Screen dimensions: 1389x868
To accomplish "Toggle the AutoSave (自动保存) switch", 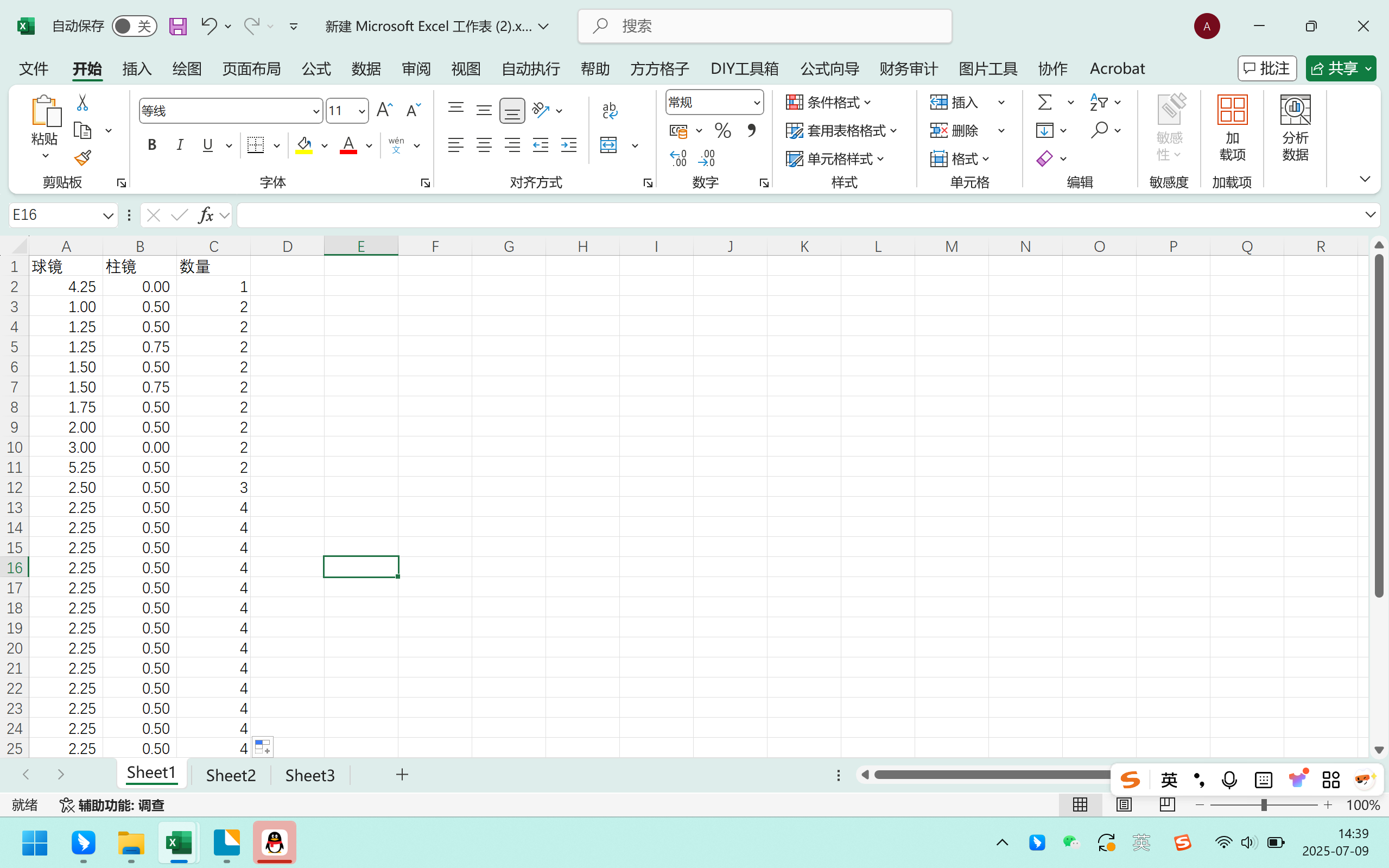I will 134,26.
